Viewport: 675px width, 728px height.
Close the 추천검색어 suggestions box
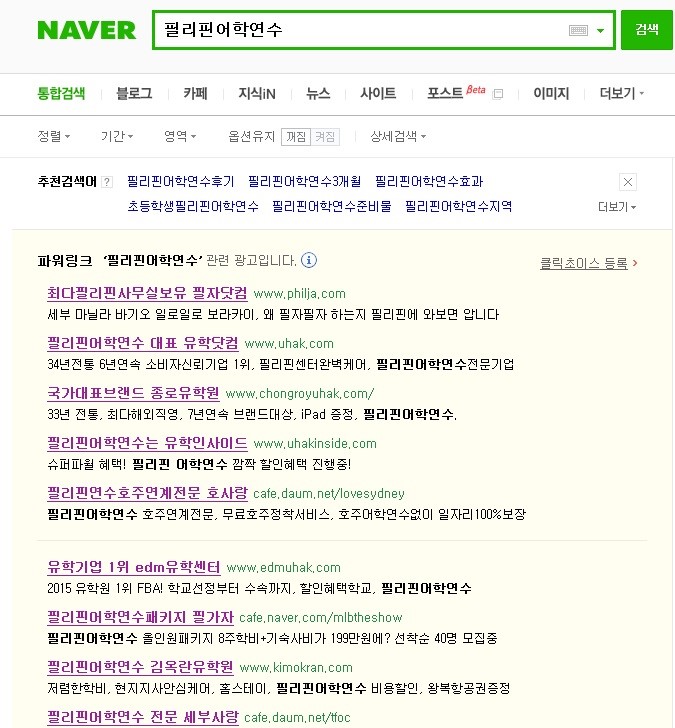coord(628,182)
